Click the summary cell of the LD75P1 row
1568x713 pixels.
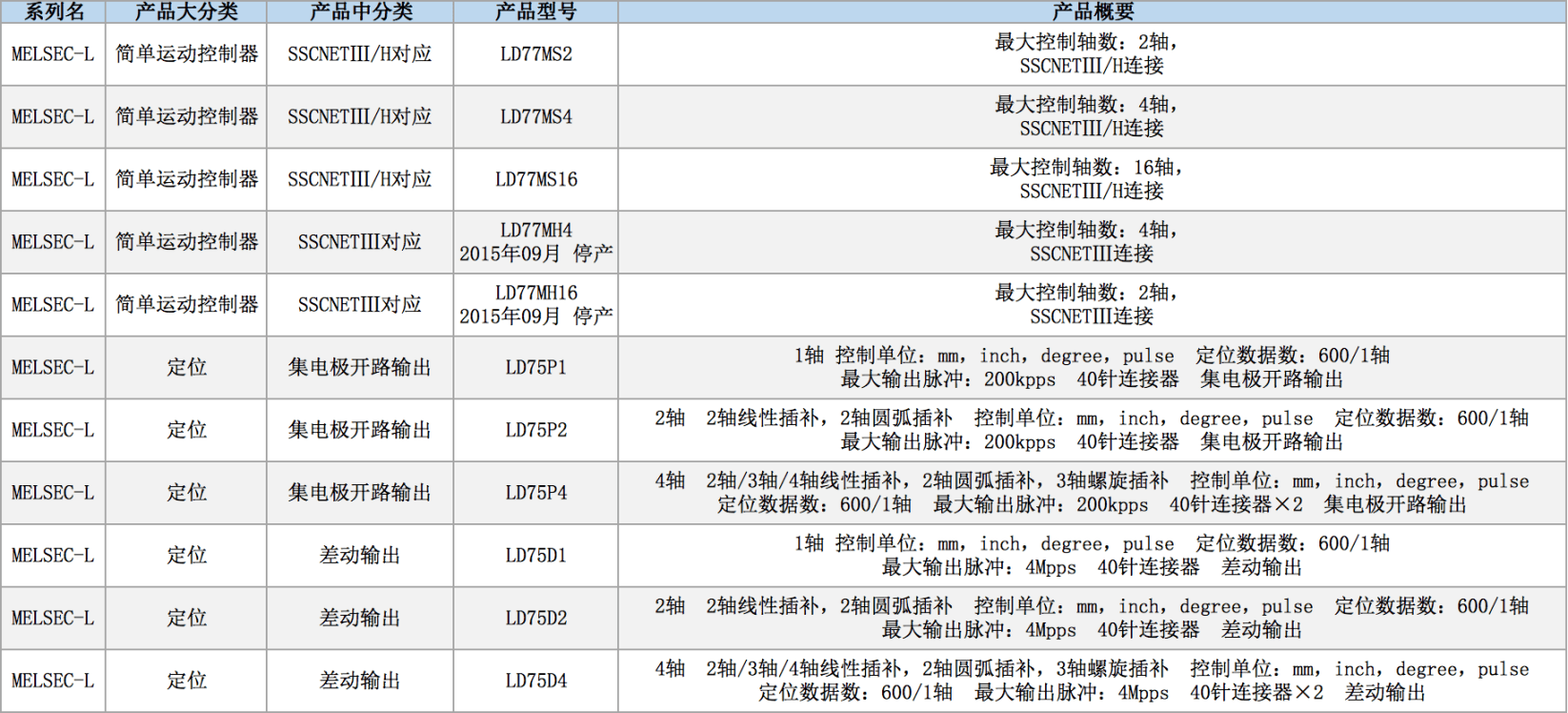click(1092, 368)
